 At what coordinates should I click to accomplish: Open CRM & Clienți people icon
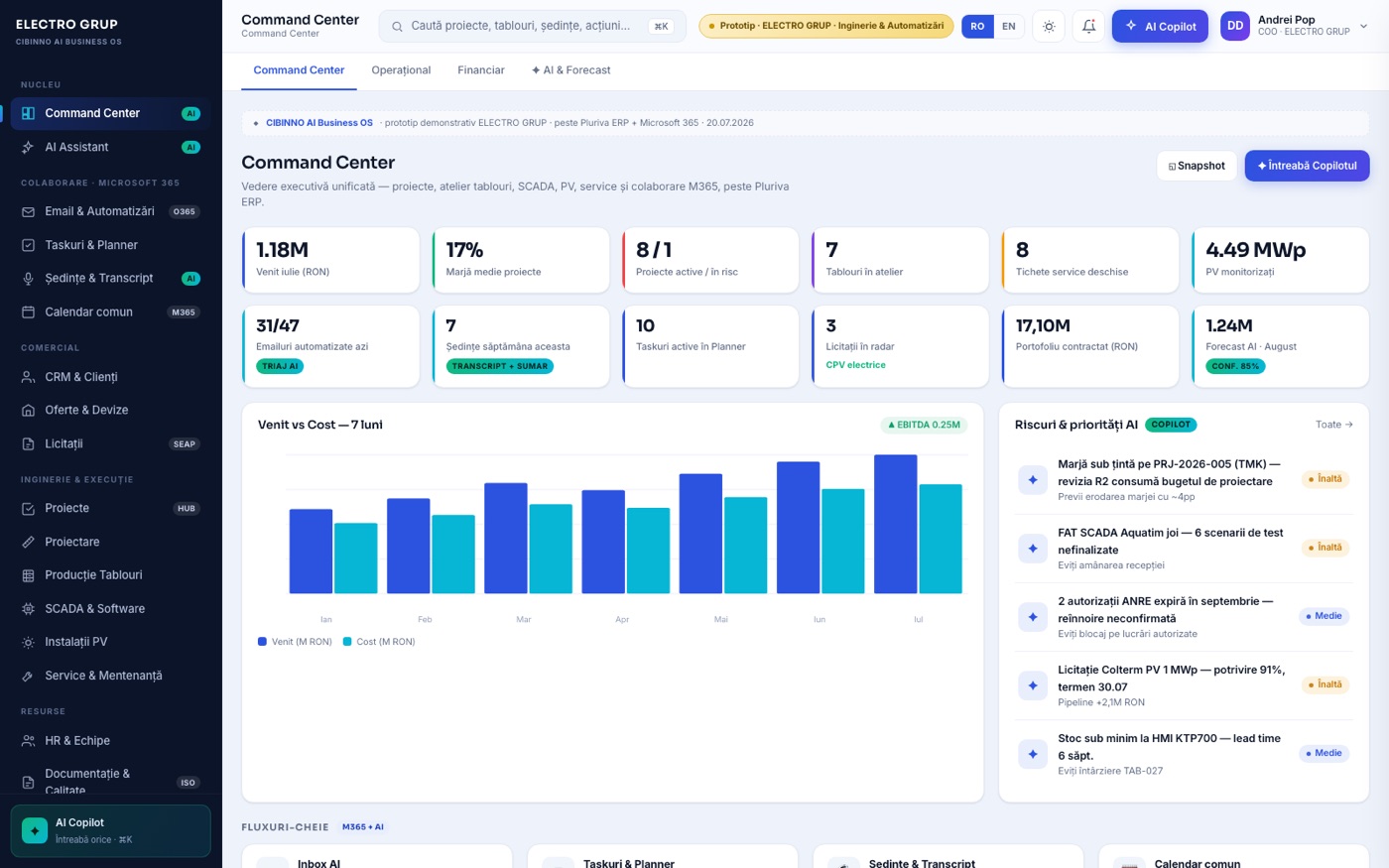28,377
